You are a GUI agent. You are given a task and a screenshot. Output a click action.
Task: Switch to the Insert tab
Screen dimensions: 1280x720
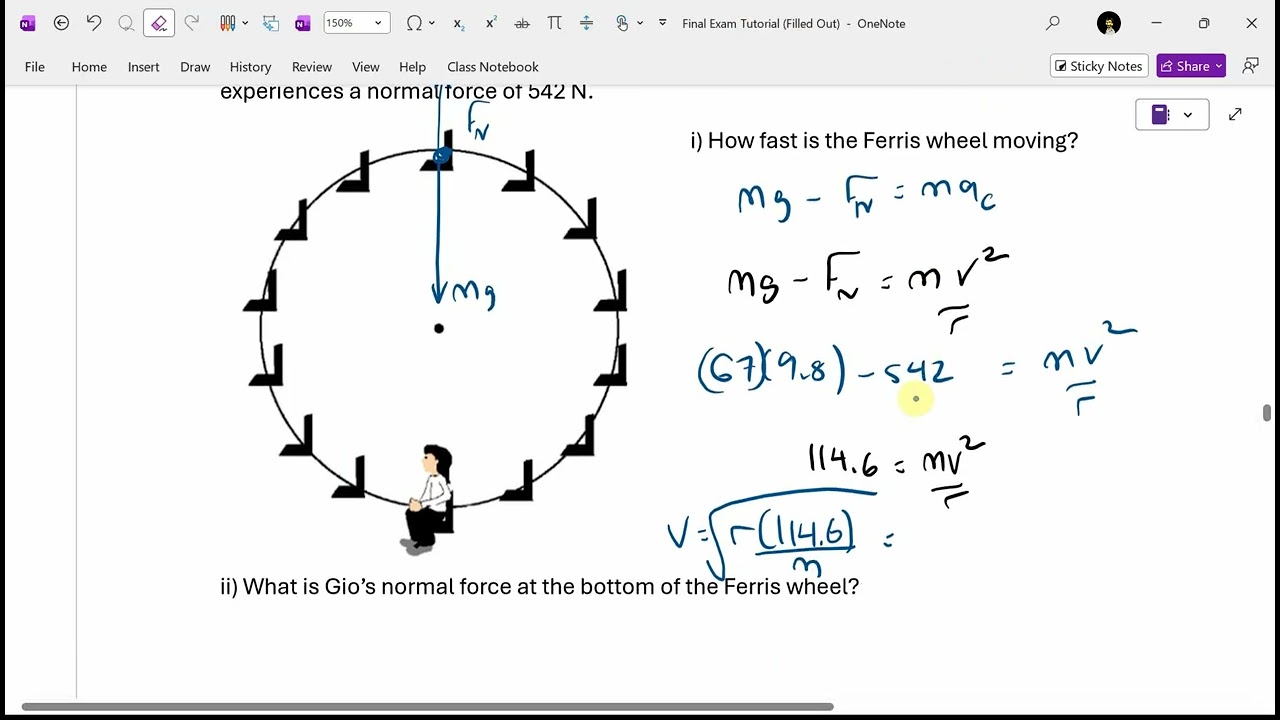(143, 67)
